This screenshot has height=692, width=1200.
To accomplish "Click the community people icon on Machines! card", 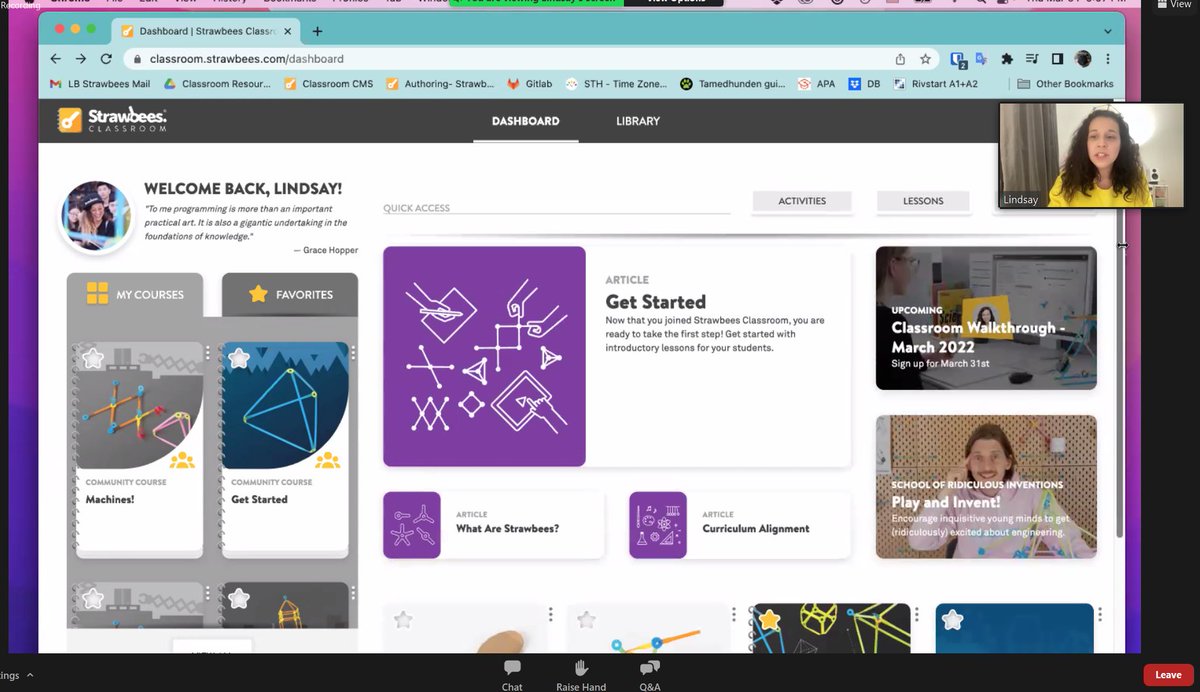I will click(182, 460).
